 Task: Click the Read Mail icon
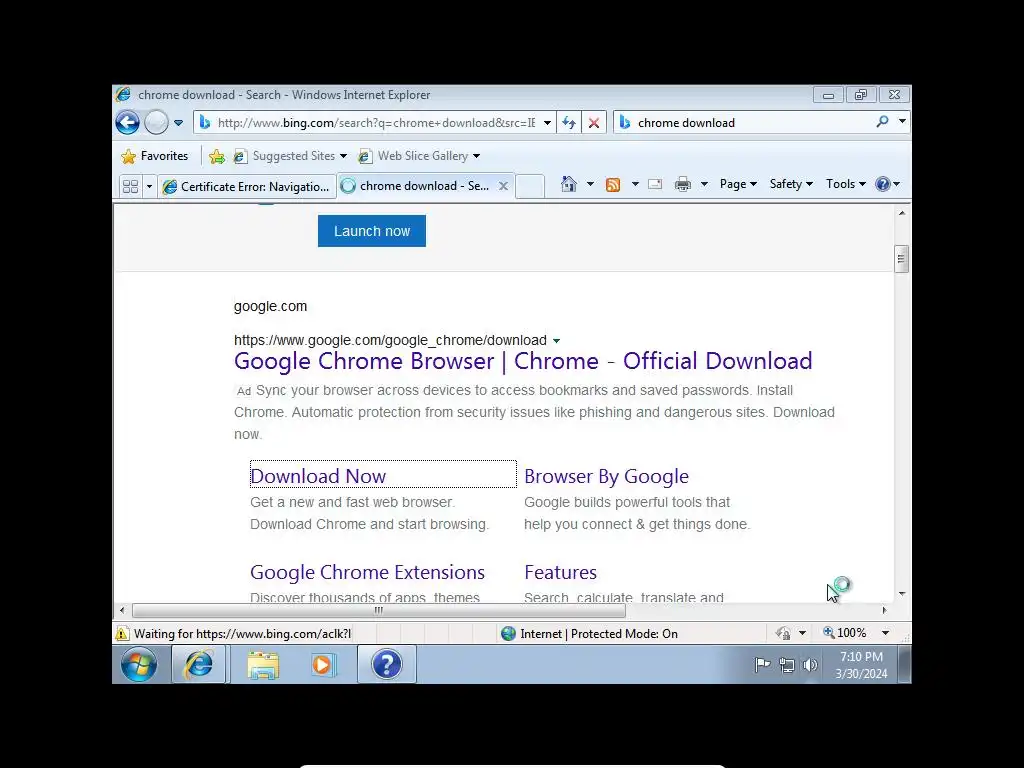(x=655, y=184)
